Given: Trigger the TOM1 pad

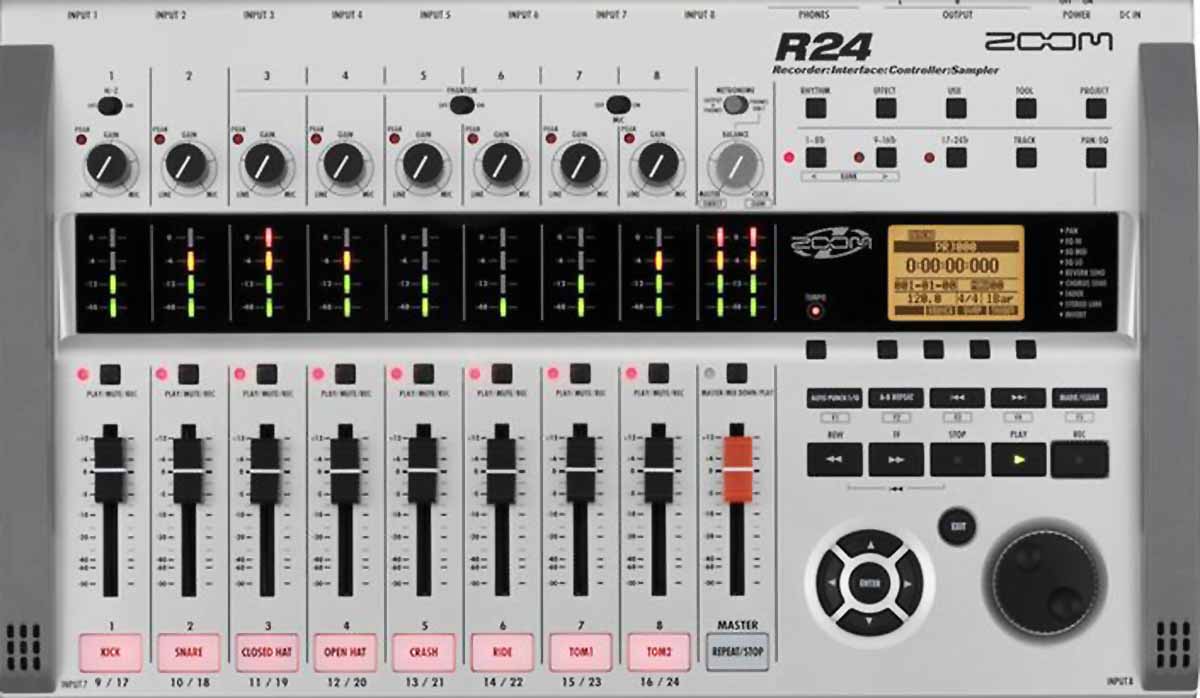Looking at the screenshot, I should [x=580, y=653].
